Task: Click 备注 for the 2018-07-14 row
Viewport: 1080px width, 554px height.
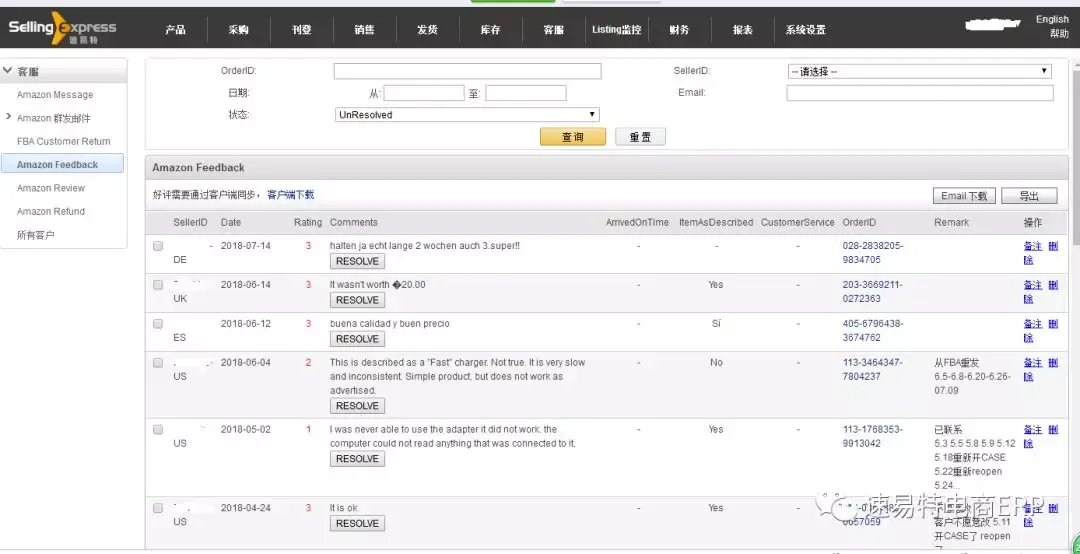Action: click(1032, 246)
